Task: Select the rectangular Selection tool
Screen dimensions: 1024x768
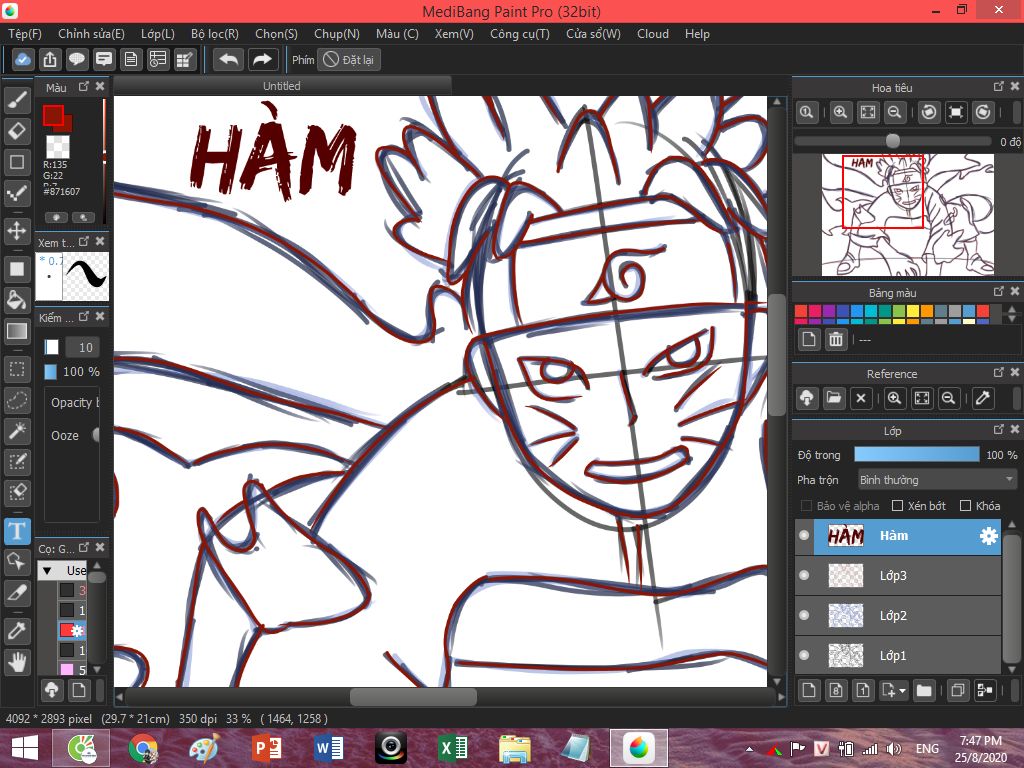Action: [x=17, y=369]
